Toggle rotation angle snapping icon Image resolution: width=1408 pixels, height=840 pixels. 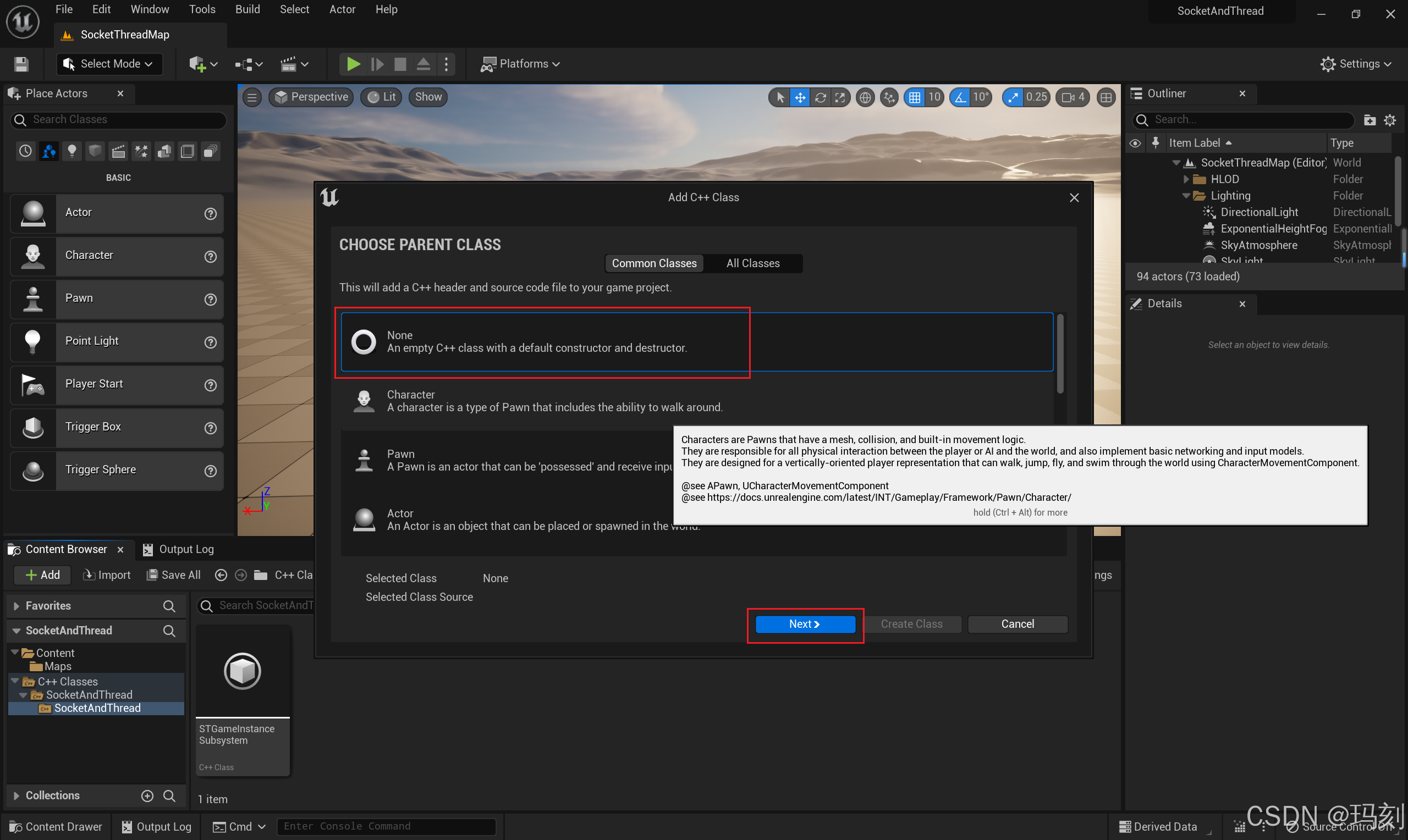(x=961, y=97)
